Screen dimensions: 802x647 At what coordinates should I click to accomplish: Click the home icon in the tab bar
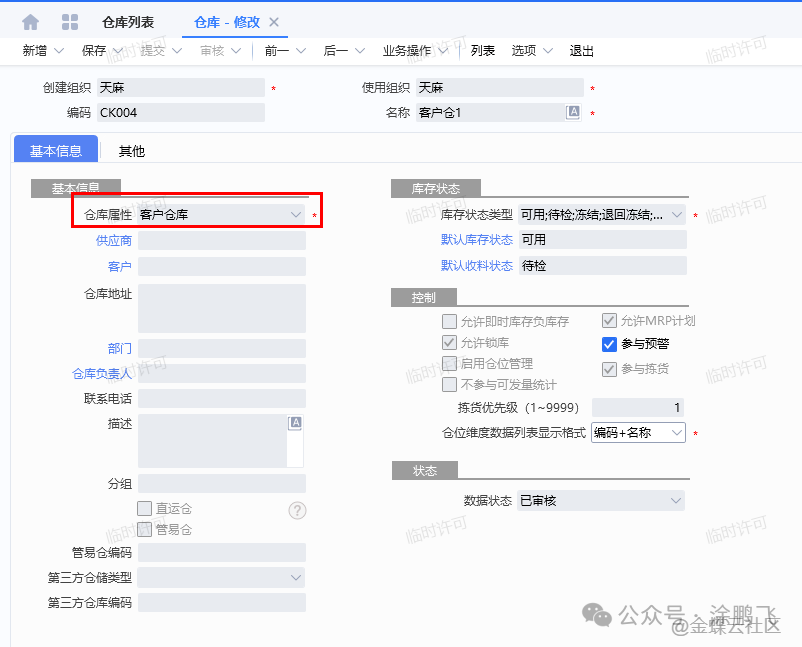[31, 21]
